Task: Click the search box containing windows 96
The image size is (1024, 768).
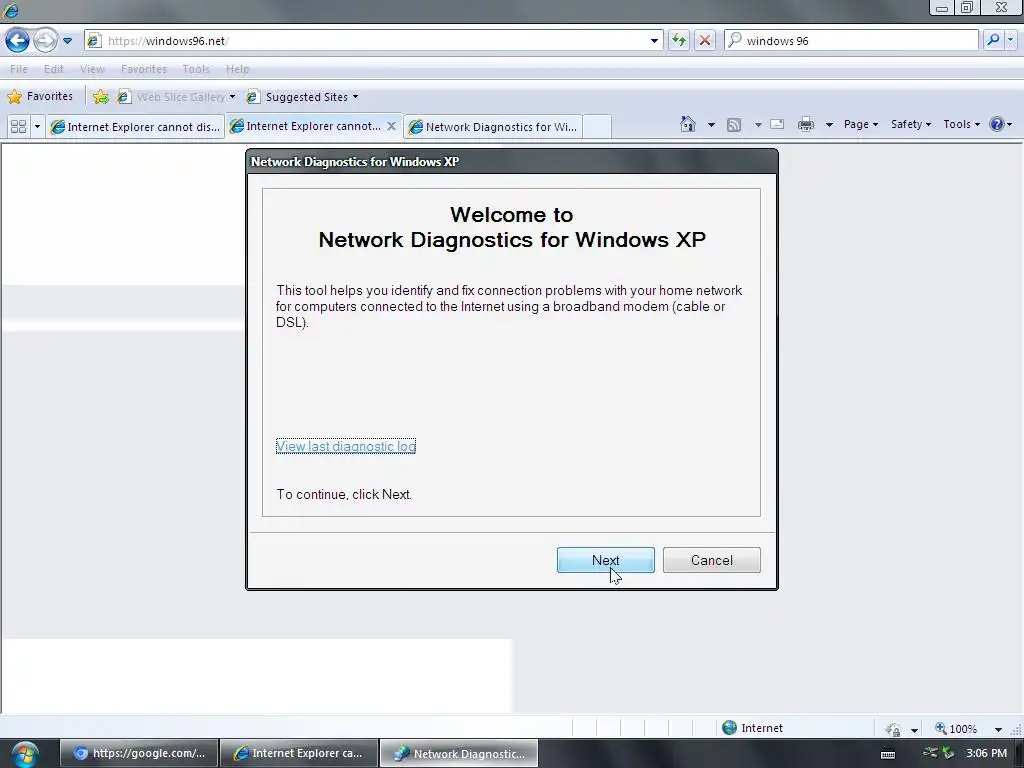Action: click(852, 40)
